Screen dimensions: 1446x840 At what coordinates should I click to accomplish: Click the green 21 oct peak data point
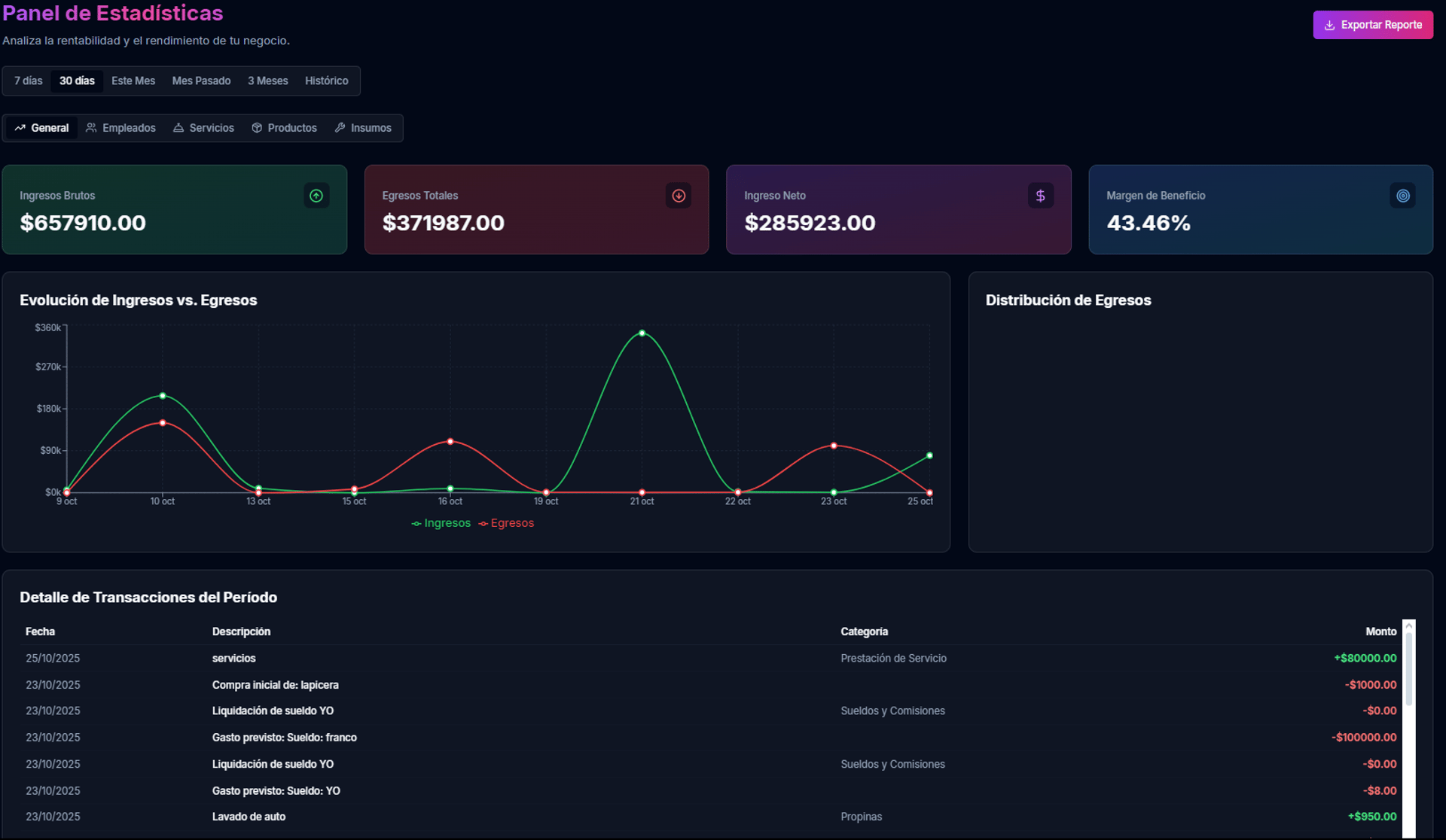[x=642, y=333]
